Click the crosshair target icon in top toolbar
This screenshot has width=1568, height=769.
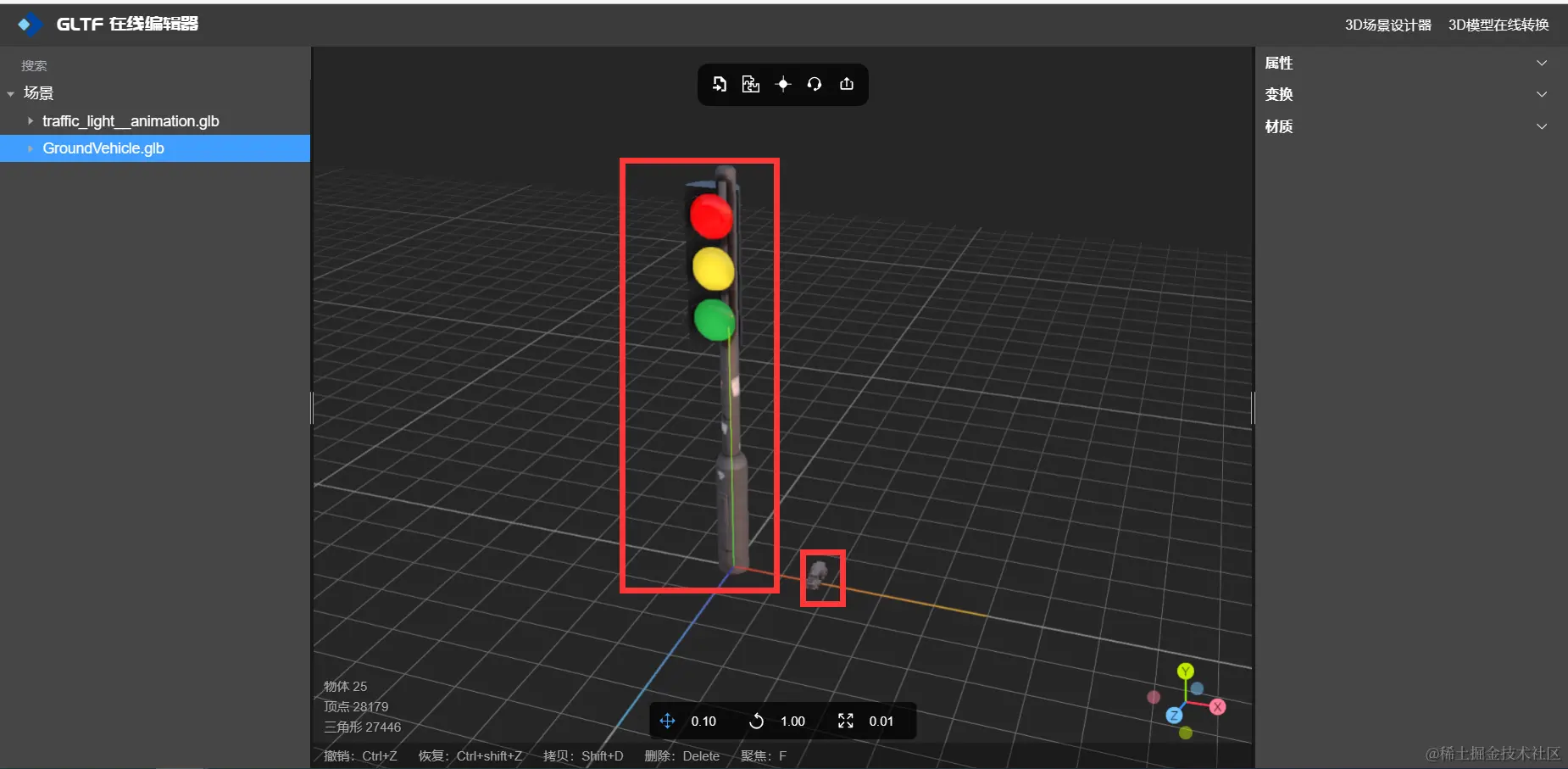click(x=783, y=84)
